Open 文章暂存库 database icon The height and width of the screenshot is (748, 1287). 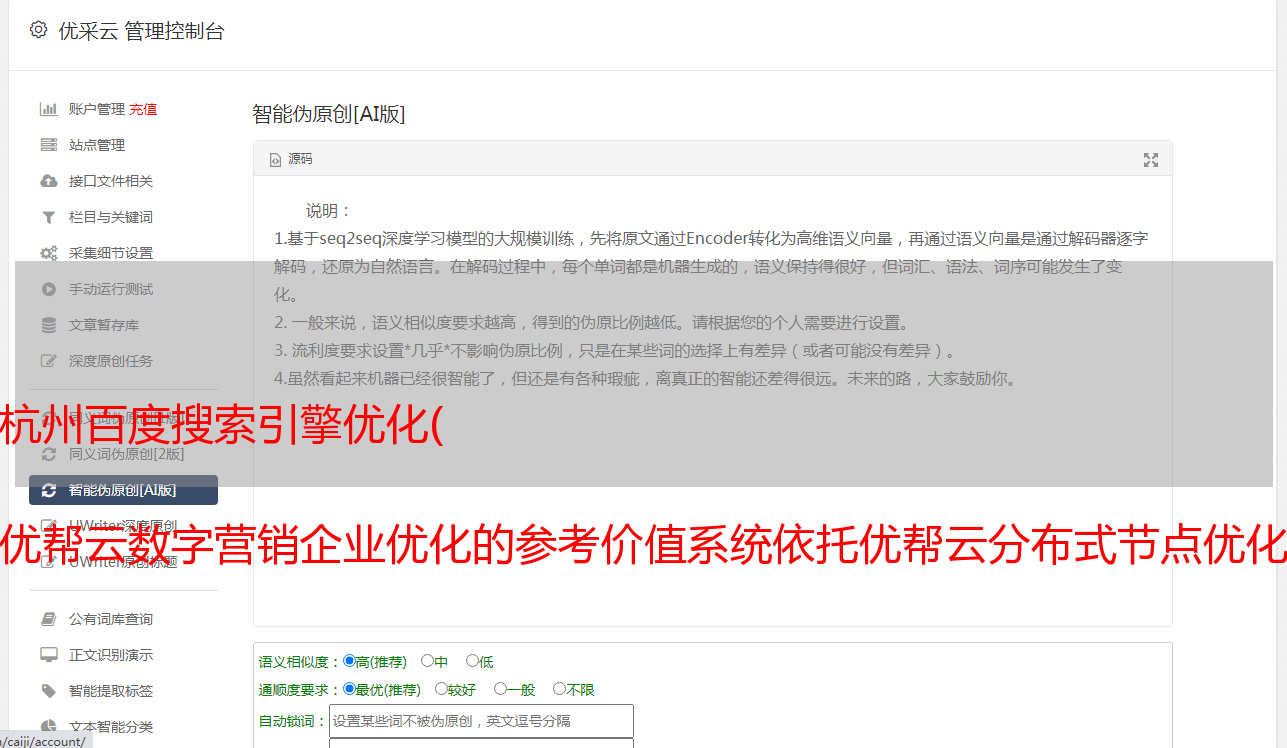point(48,325)
